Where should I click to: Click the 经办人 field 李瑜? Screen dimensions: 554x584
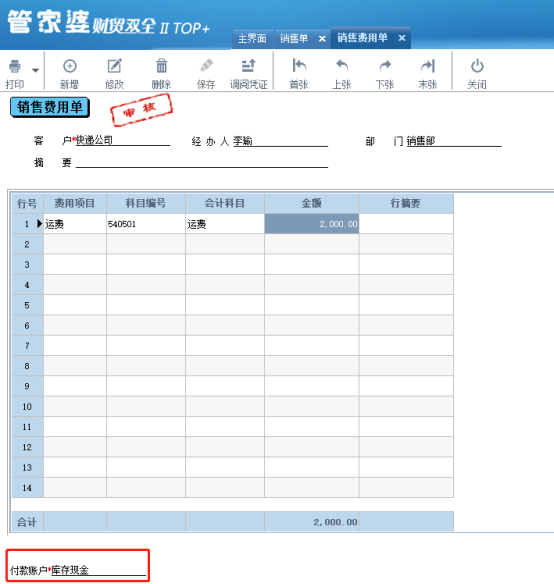coord(281,141)
